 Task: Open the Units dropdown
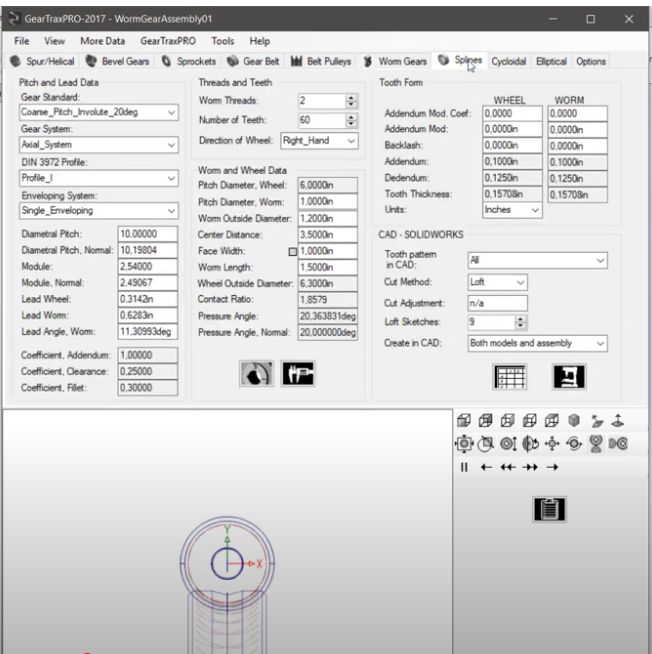(512, 210)
